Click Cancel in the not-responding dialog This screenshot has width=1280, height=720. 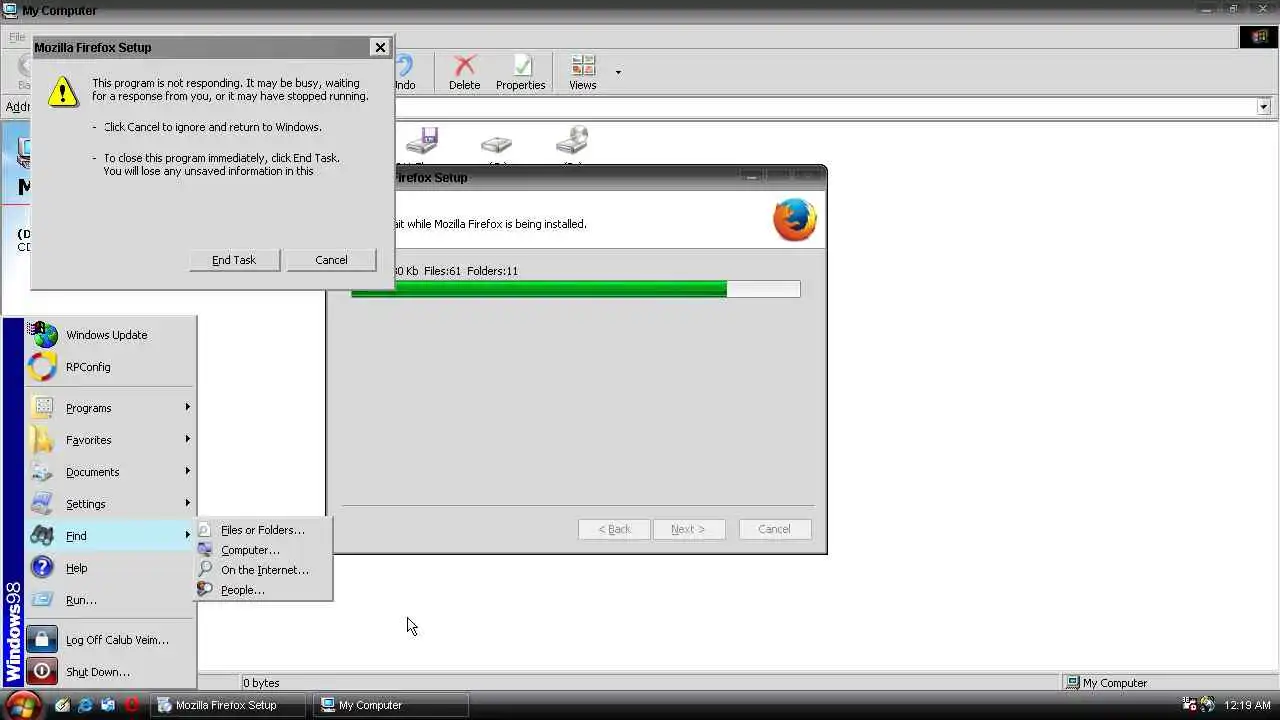tap(331, 260)
